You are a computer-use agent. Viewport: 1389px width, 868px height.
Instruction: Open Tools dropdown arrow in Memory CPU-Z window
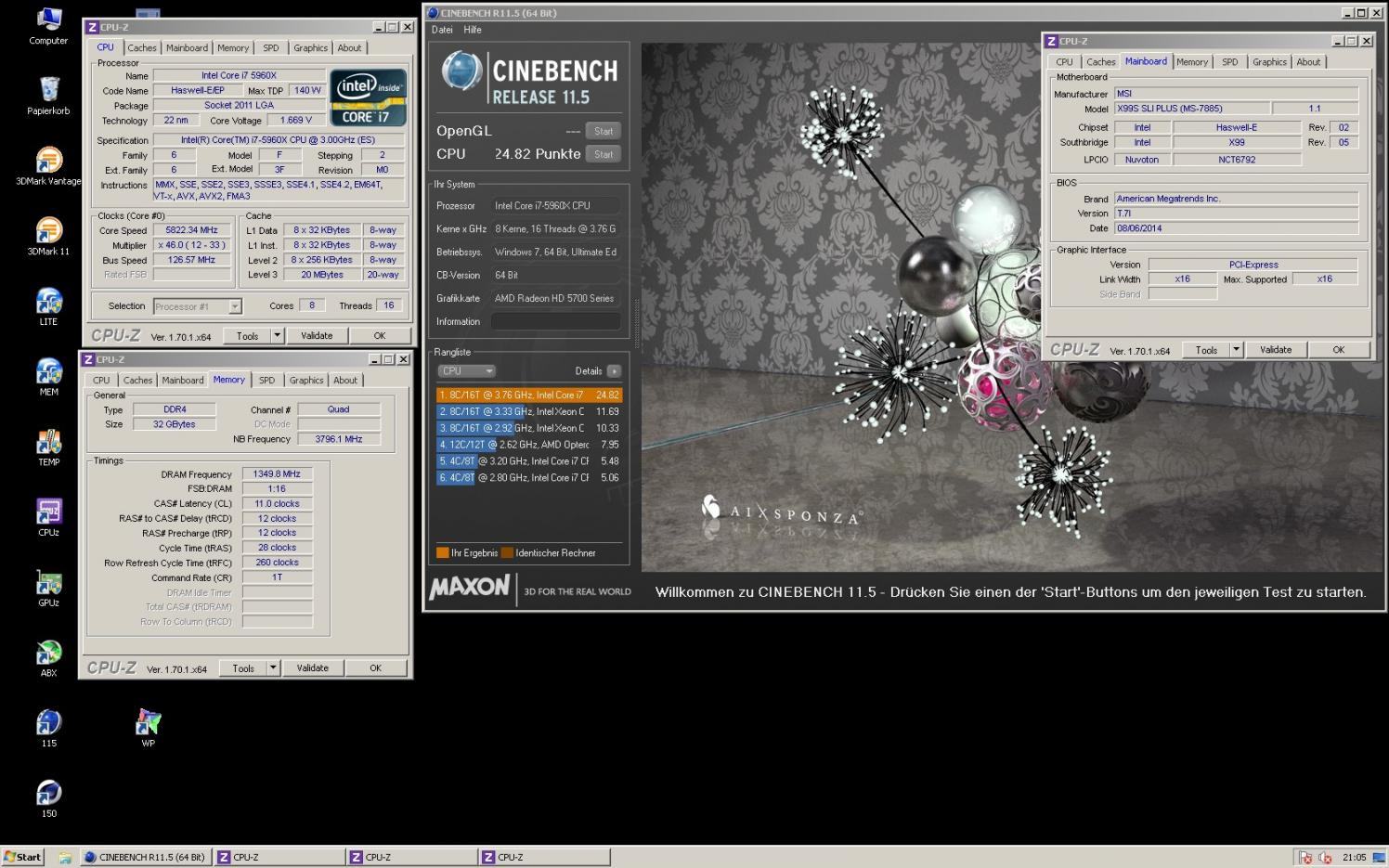coord(273,667)
